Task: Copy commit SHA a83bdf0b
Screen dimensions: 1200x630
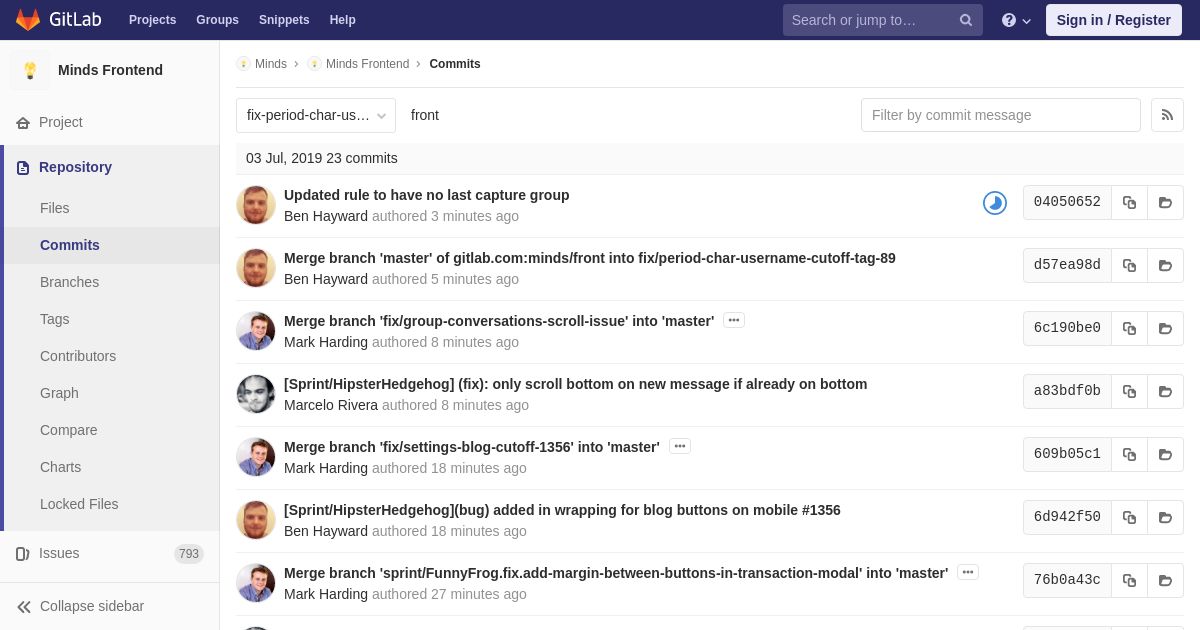Action: point(1129,391)
